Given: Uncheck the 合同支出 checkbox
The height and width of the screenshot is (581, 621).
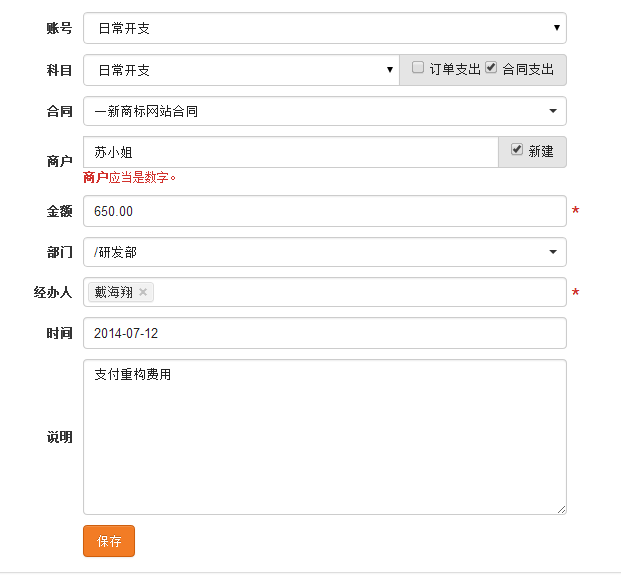Looking at the screenshot, I should pyautogui.click(x=491, y=68).
